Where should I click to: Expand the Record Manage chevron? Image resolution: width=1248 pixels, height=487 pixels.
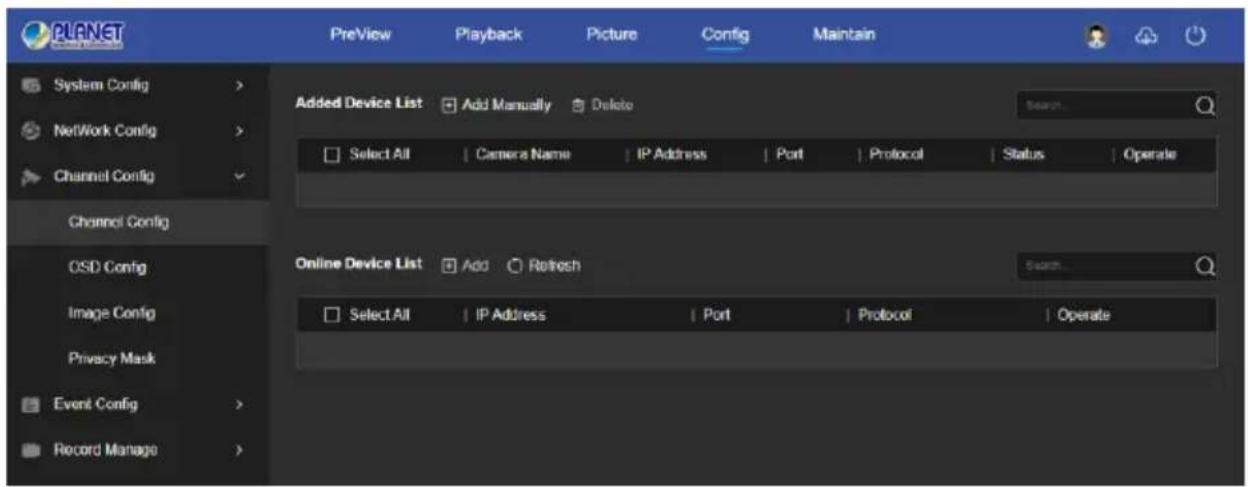[238, 450]
